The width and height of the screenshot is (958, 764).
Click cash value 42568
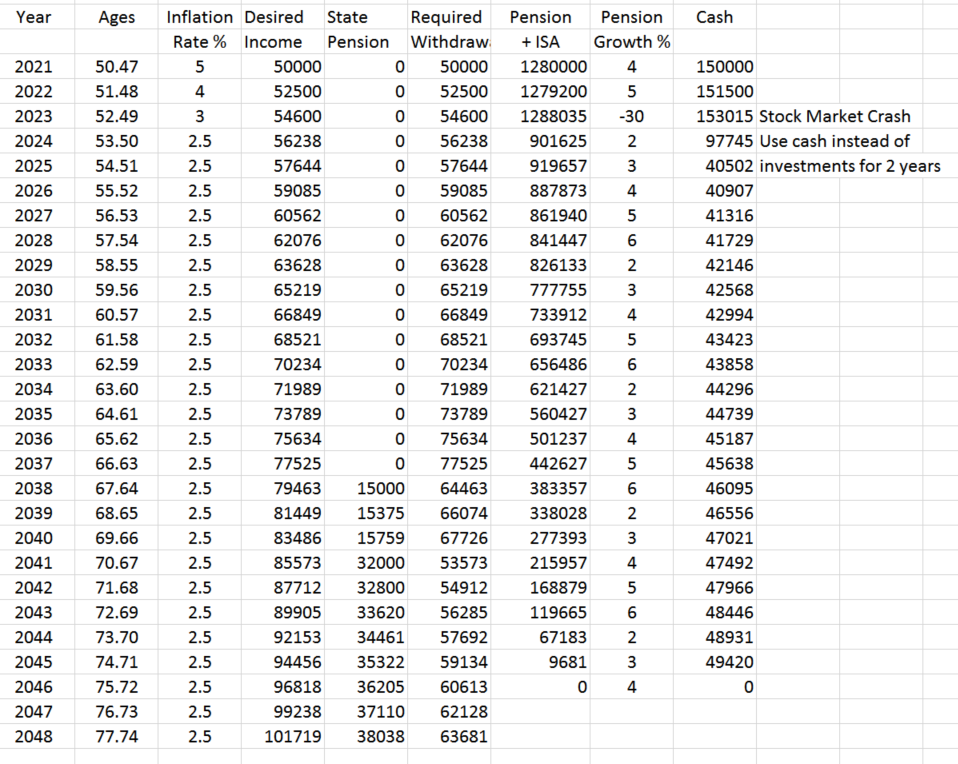(714, 290)
